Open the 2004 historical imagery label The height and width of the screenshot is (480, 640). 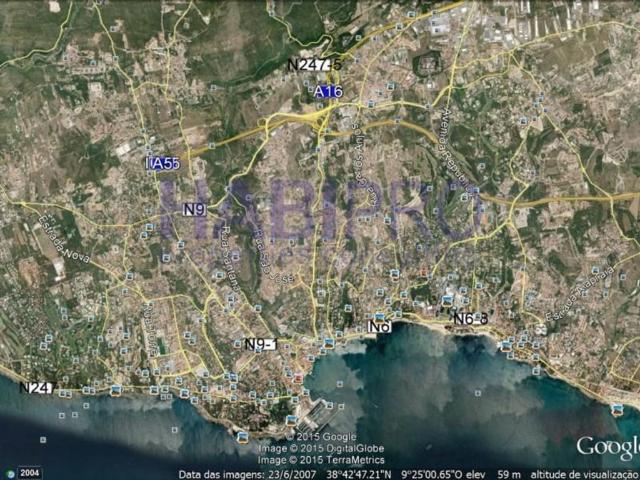[30, 472]
